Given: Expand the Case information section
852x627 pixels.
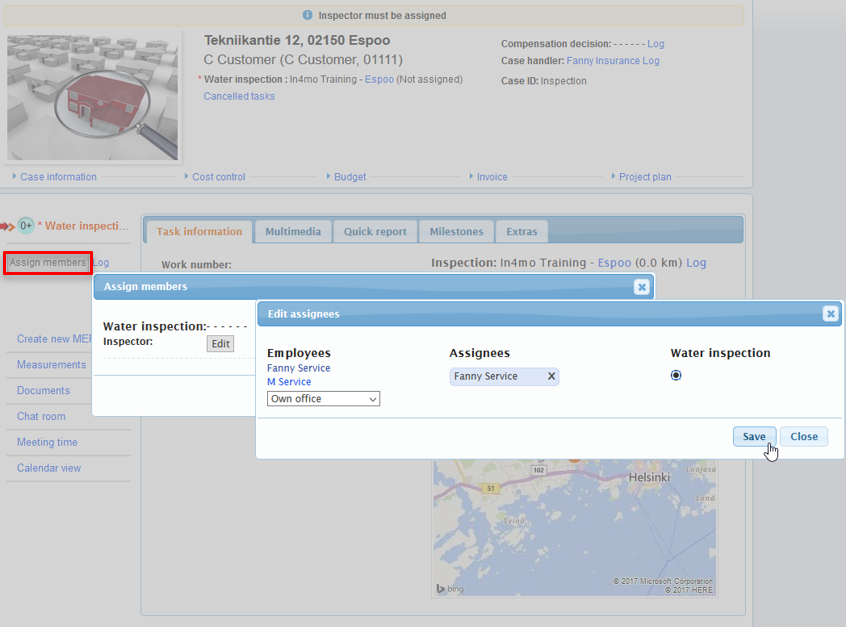Looking at the screenshot, I should click(58, 177).
